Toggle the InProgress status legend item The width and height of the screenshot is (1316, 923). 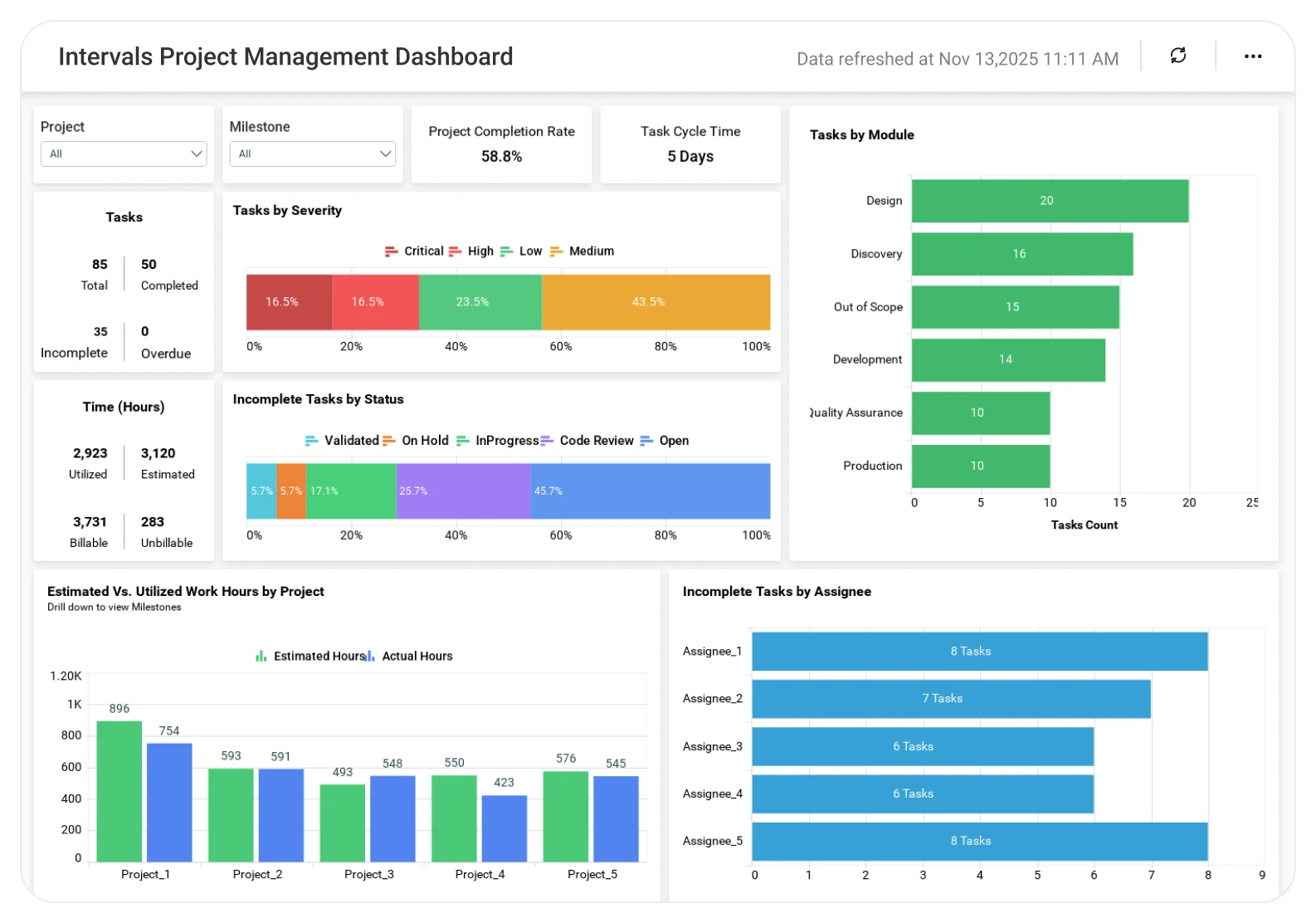point(498,440)
